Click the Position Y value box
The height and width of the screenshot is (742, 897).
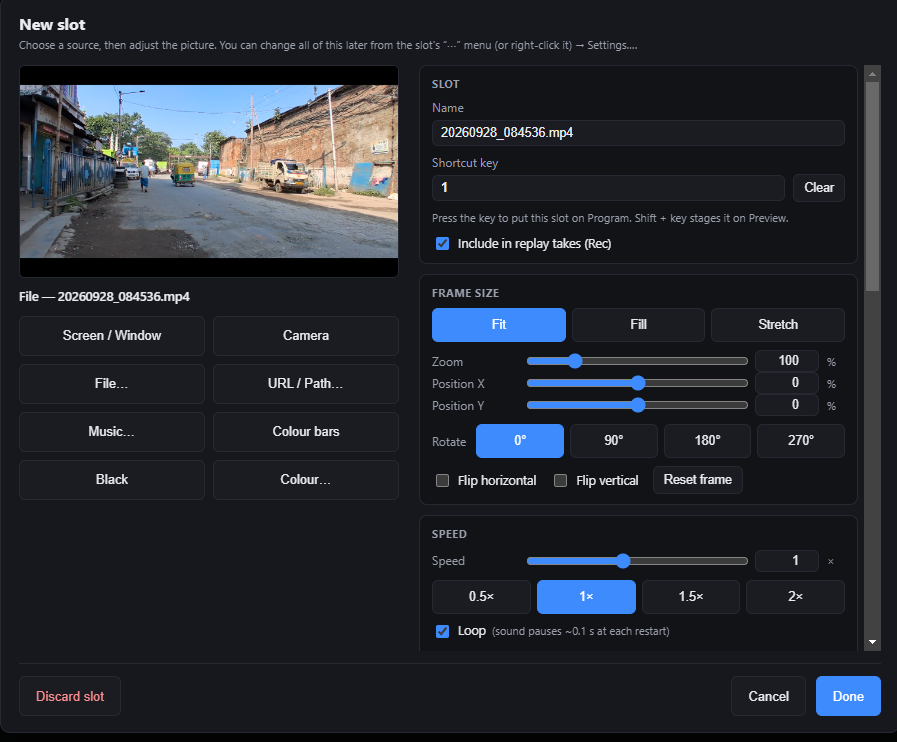click(787, 405)
